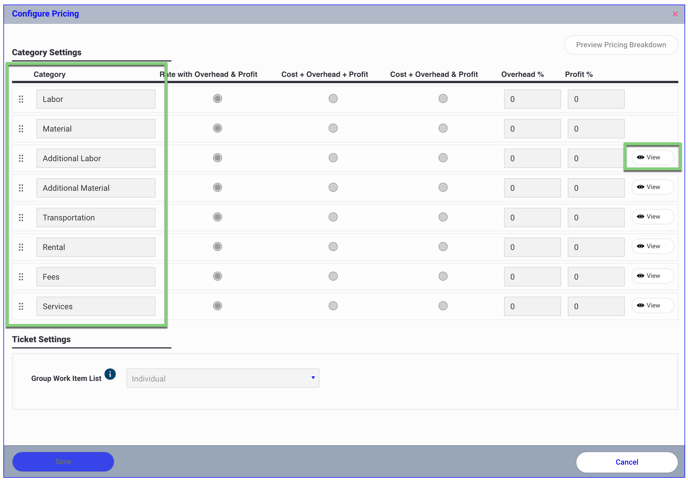Viewport: 688px width, 480px height.
Task: Click info icon next to Group Work Item List
Action: 110,374
